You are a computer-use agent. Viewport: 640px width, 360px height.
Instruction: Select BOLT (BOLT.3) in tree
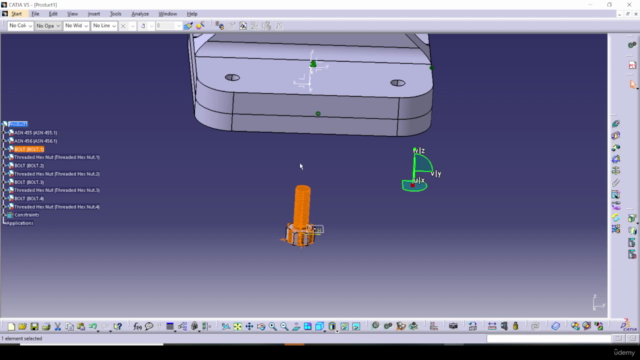pos(29,182)
